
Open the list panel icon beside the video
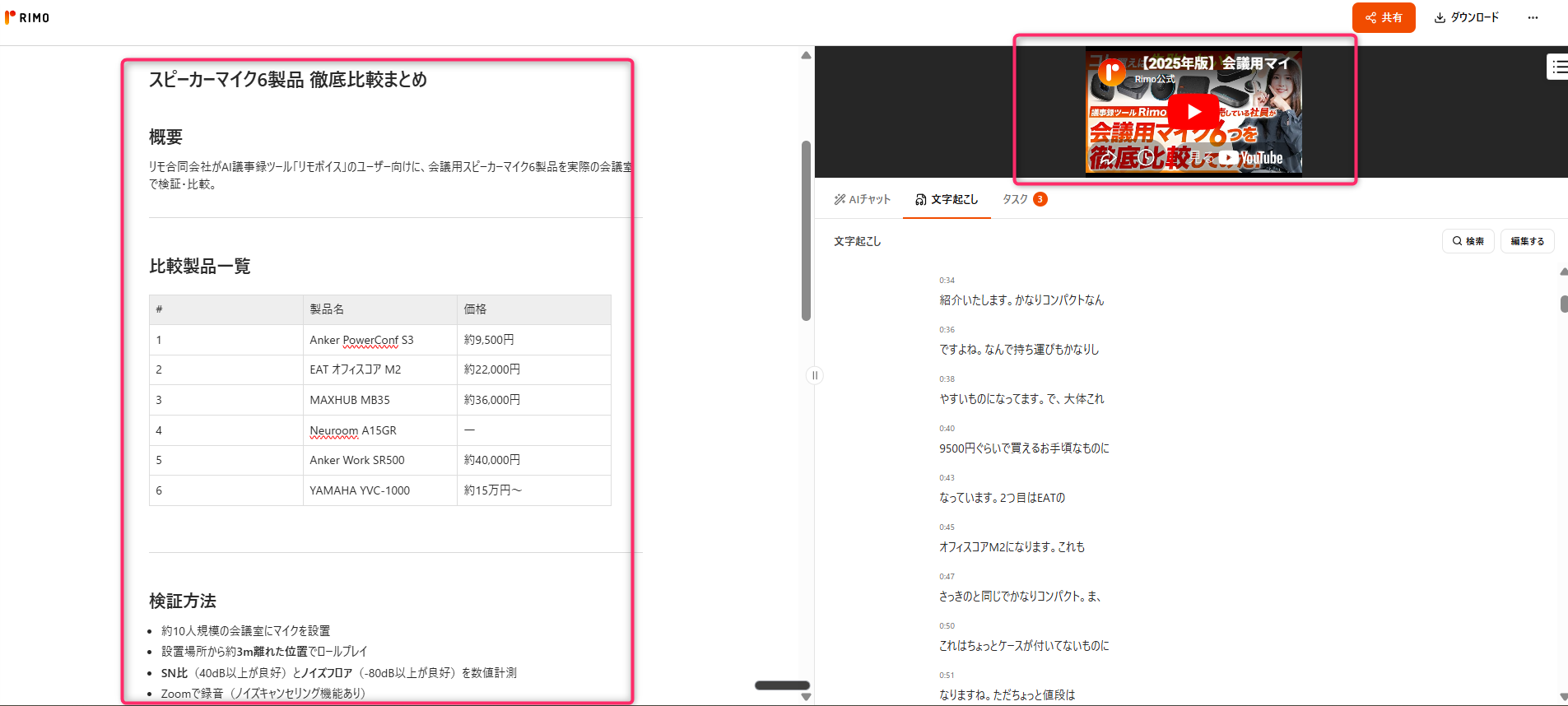coord(1558,67)
